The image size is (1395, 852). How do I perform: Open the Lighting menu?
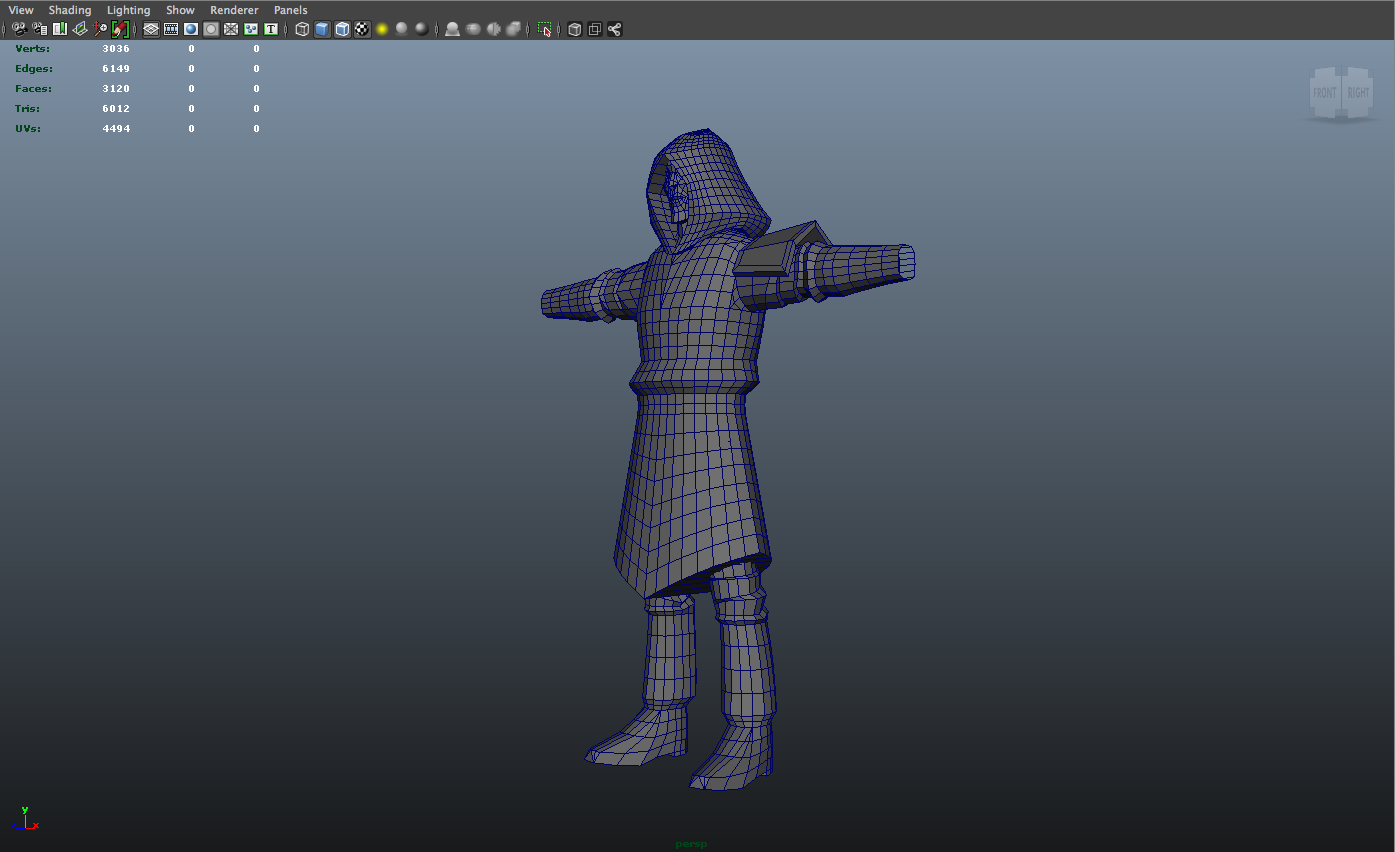click(x=128, y=10)
